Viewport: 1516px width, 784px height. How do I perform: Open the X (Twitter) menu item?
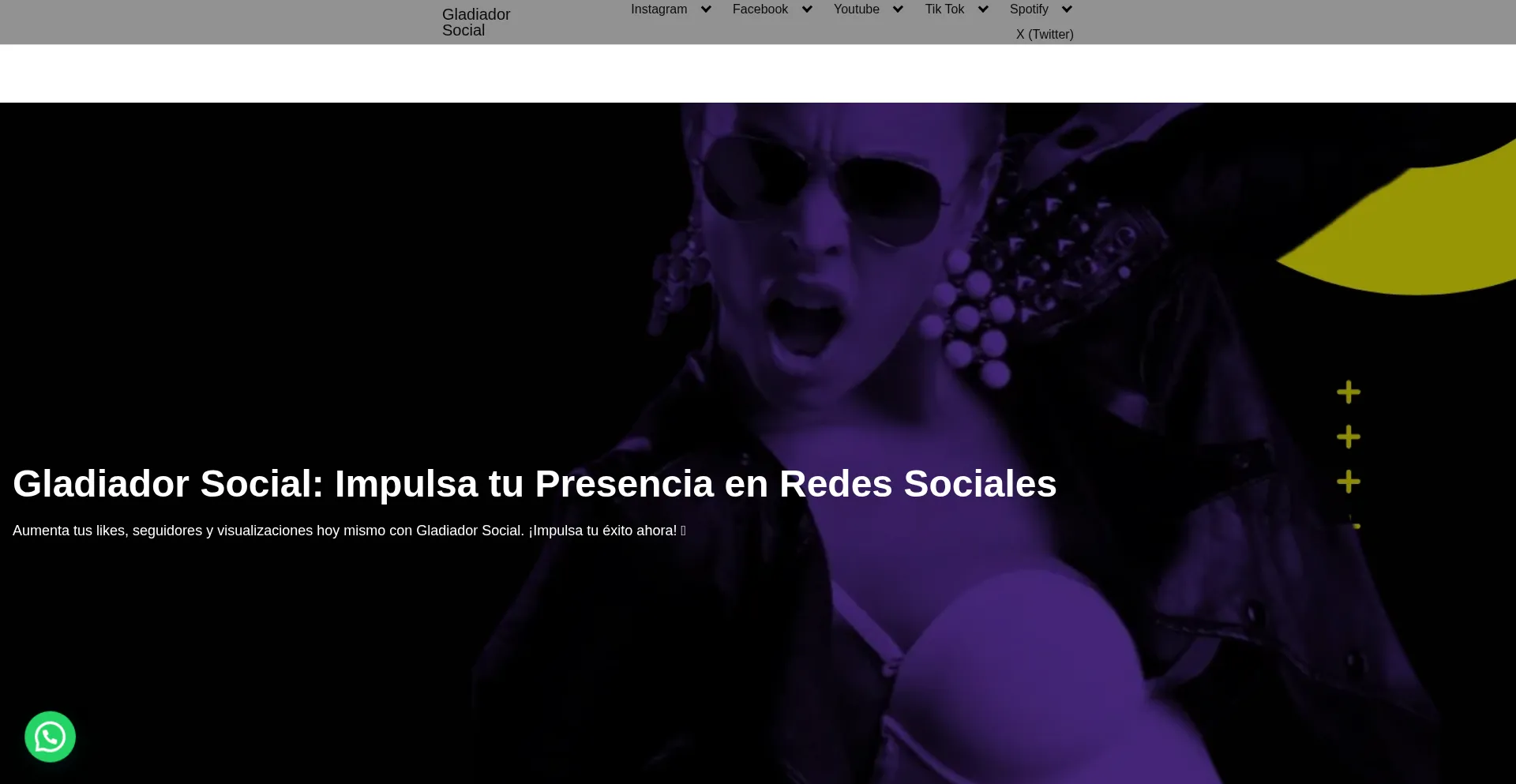coord(1045,35)
